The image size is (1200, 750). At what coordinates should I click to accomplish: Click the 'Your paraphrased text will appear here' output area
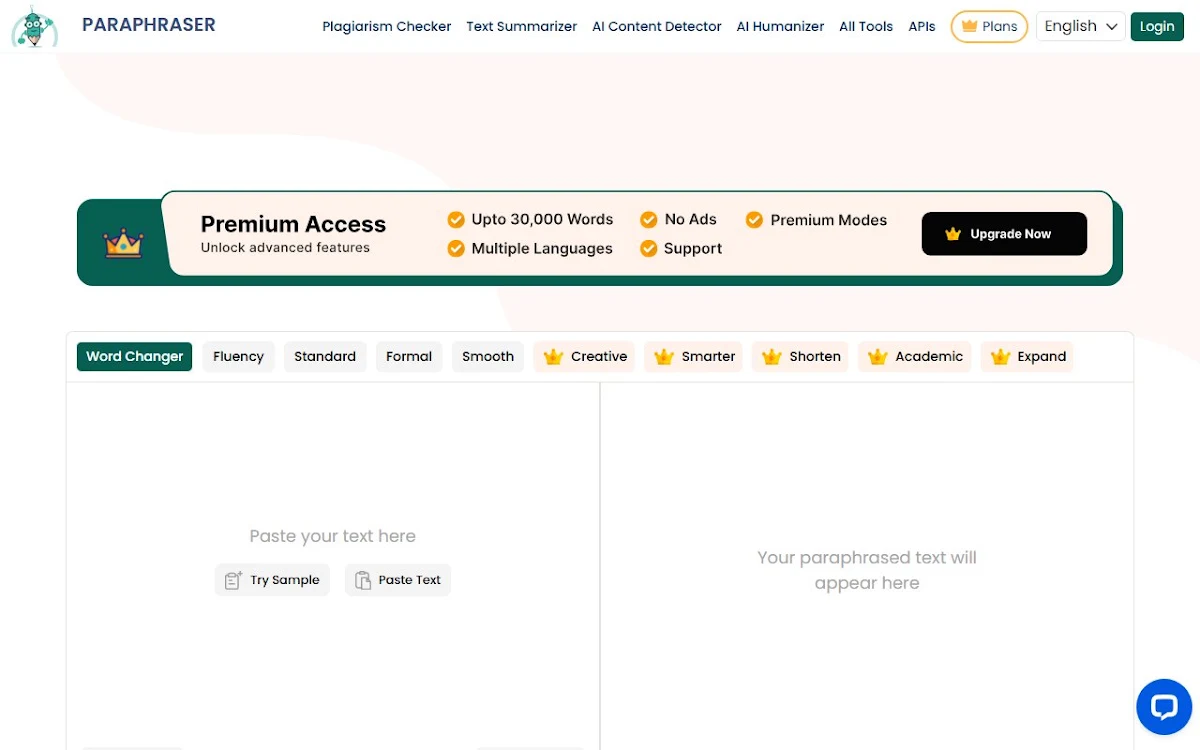[x=867, y=570]
